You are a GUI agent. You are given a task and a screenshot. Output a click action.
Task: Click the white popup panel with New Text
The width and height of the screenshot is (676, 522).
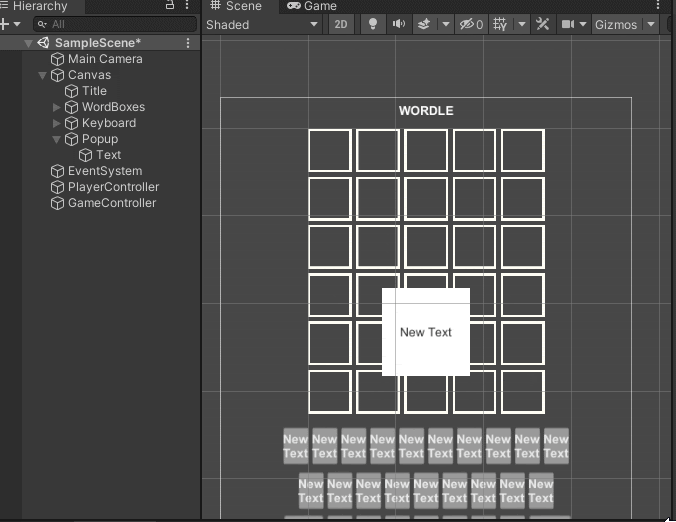(426, 332)
